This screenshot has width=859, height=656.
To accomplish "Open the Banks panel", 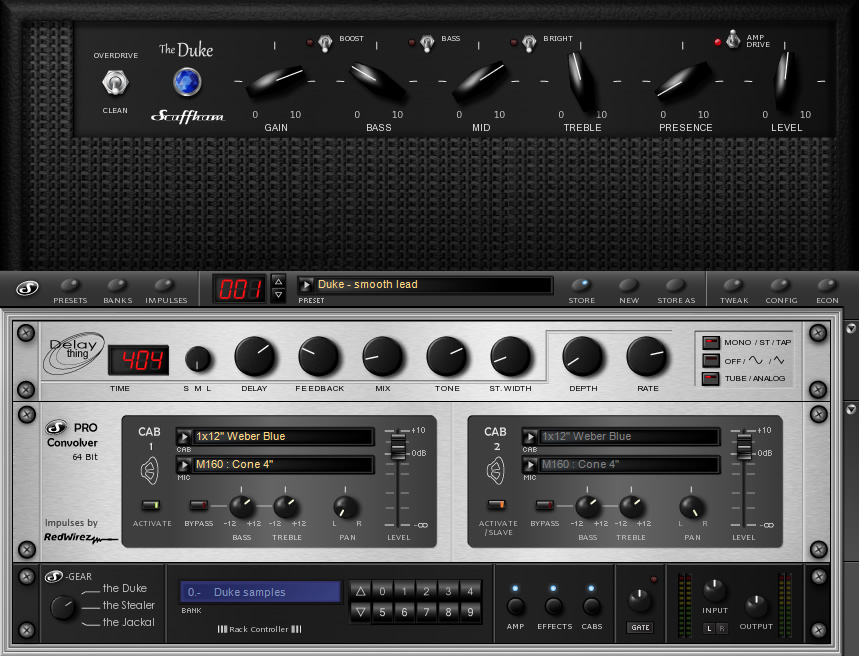I will pos(117,285).
